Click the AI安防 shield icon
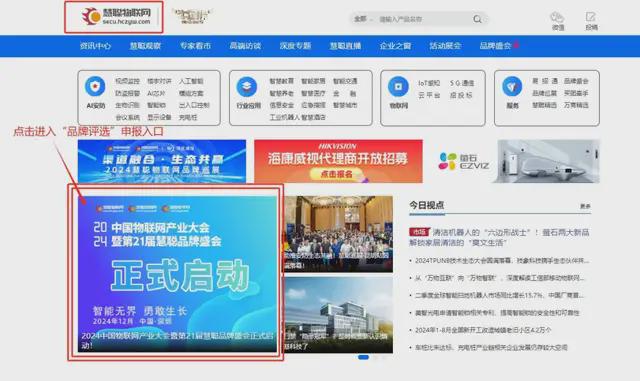The height and width of the screenshot is (381, 640). 95,86
